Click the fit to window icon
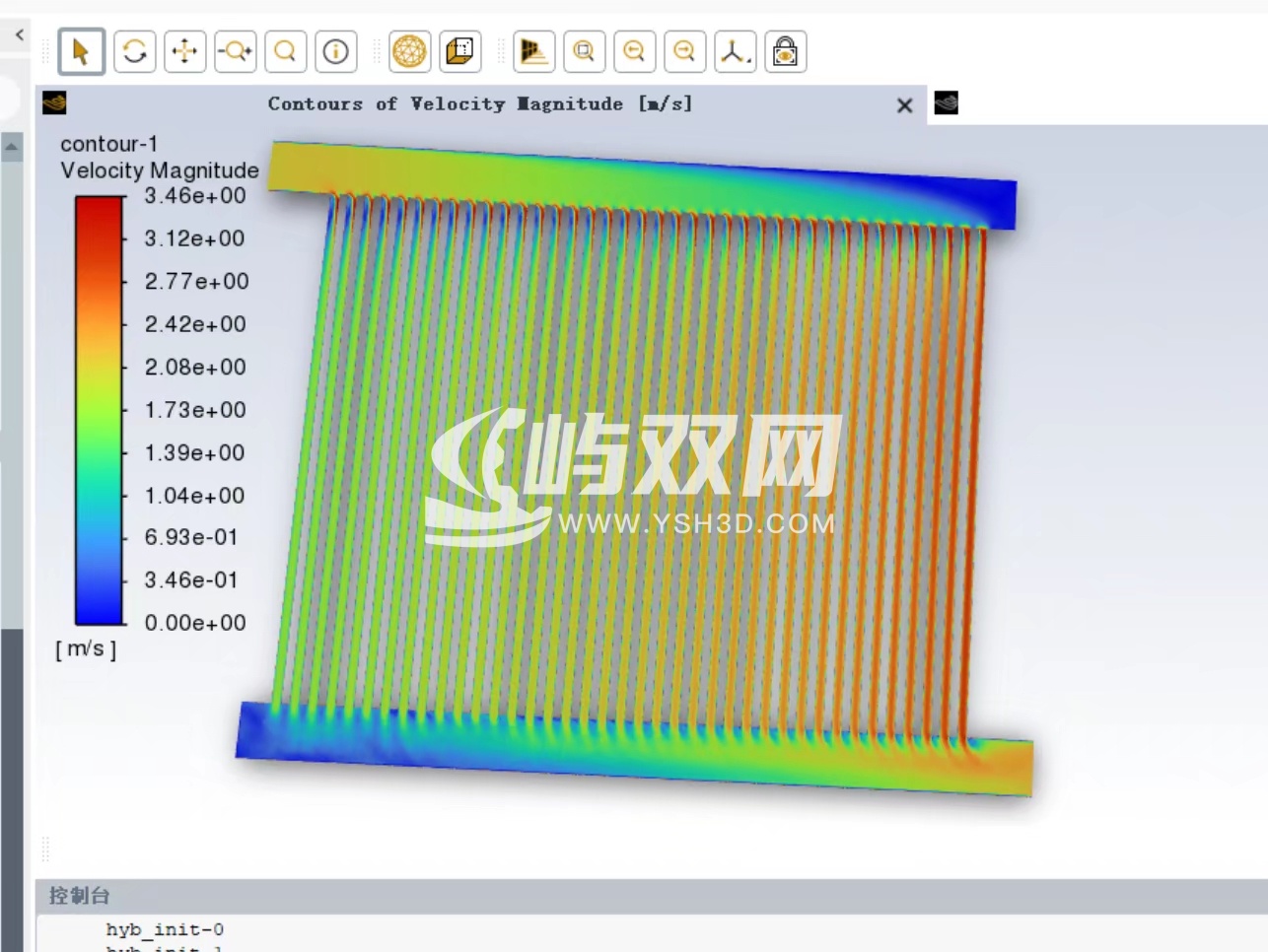This screenshot has height=952, width=1268. (x=584, y=51)
